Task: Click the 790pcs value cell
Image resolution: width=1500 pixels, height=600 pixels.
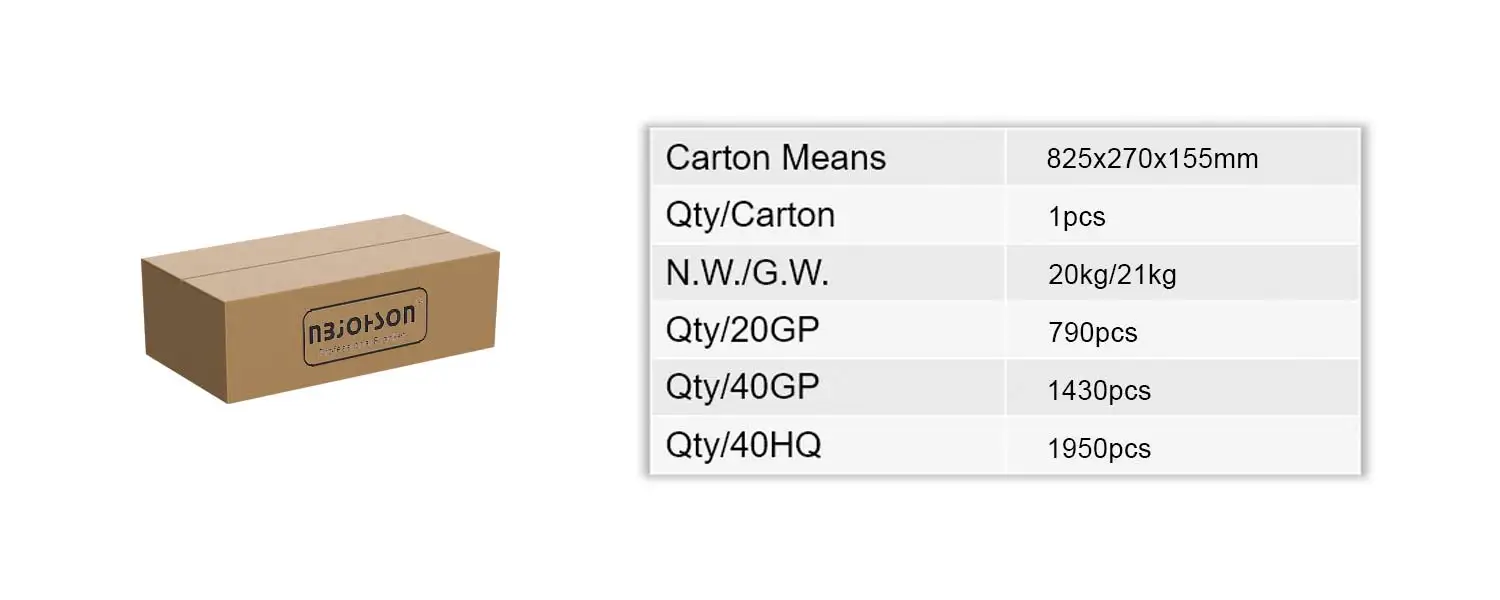Action: 1092,332
